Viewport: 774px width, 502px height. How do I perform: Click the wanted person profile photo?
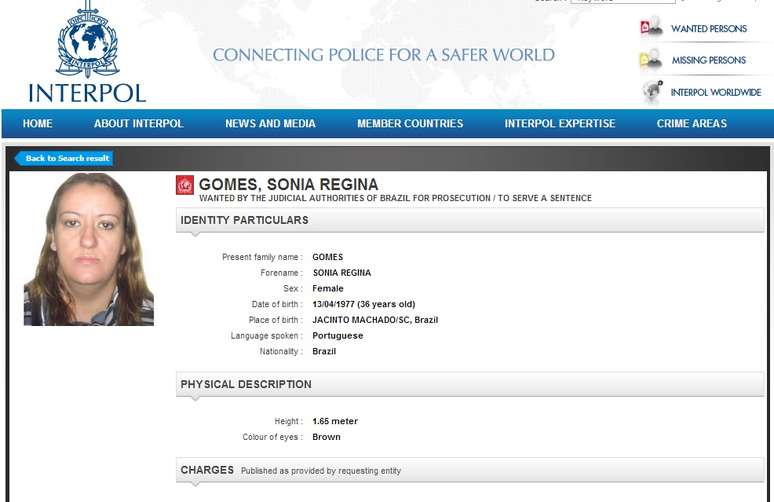[x=89, y=249]
